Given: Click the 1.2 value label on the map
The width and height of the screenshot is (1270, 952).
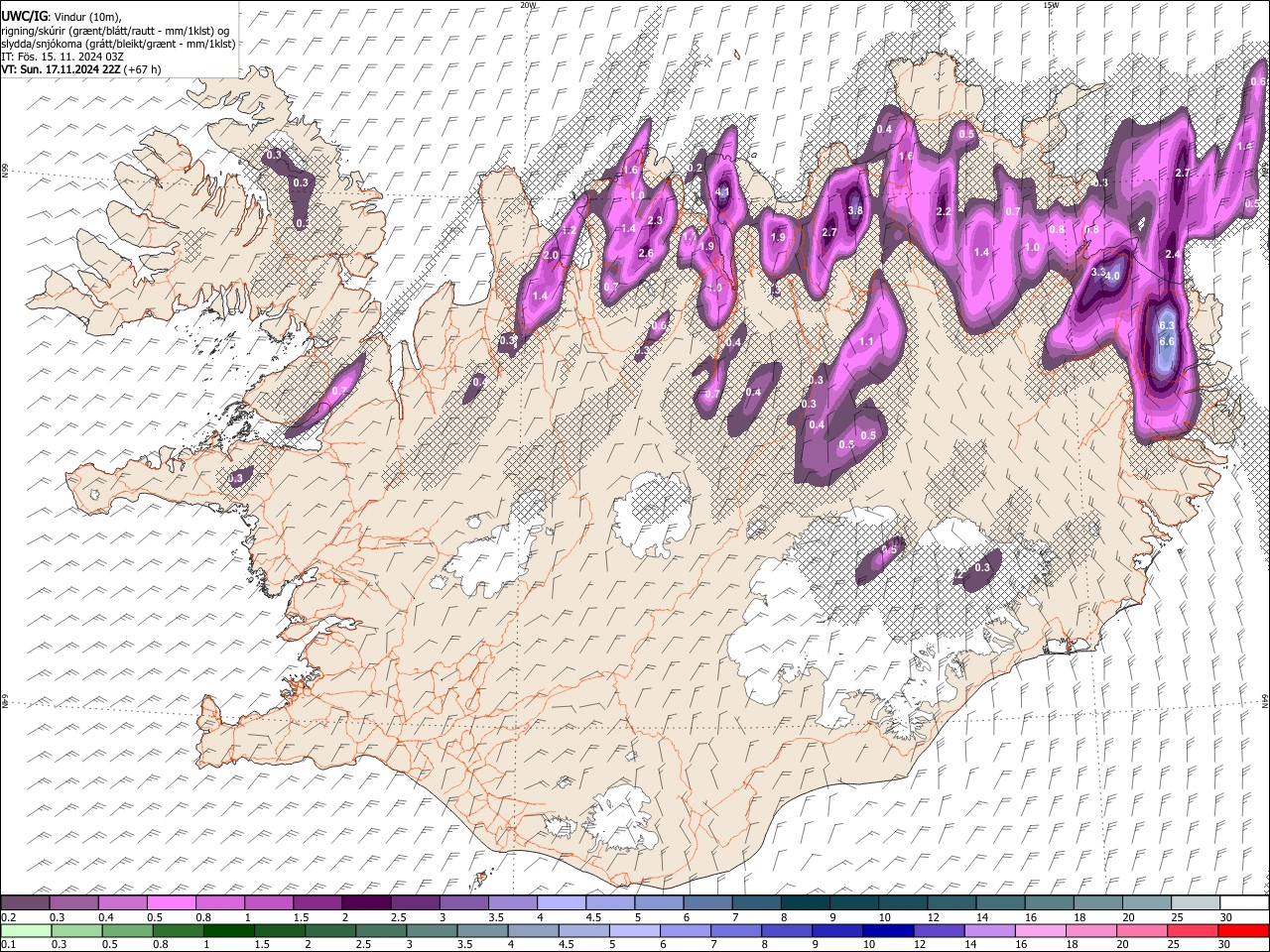Looking at the screenshot, I should (570, 230).
